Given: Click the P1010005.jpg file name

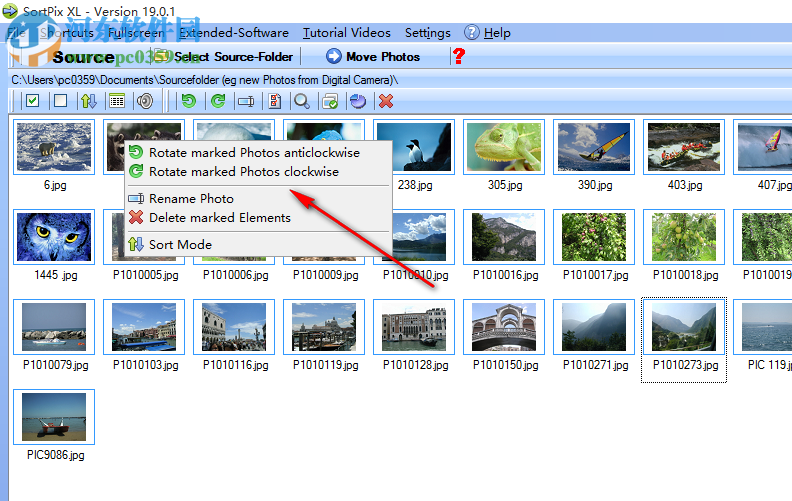Looking at the screenshot, I should pos(145,275).
